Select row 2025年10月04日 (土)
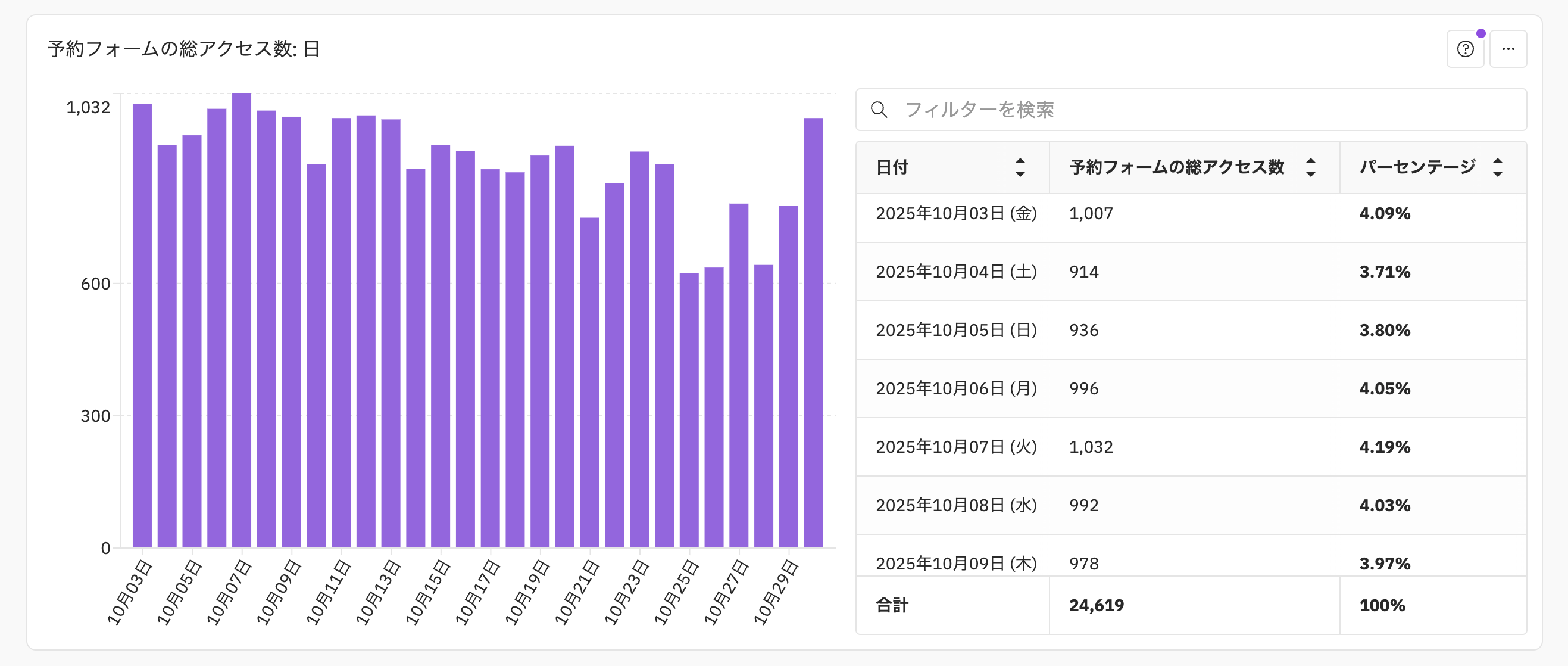Screen dimensions: 1568x666 [x=1191, y=272]
